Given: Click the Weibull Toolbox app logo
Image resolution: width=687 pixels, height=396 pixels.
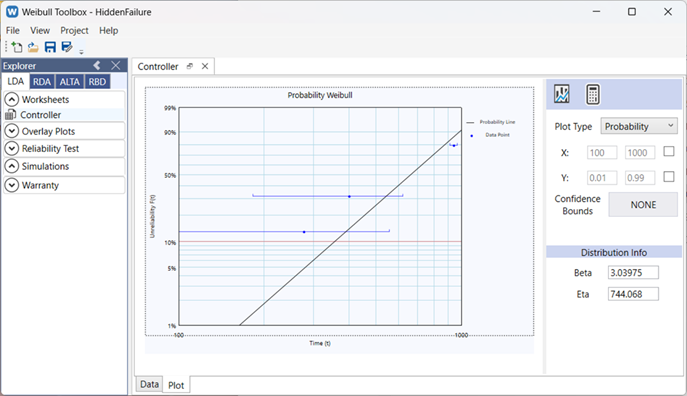Looking at the screenshot, I should click(12, 12).
